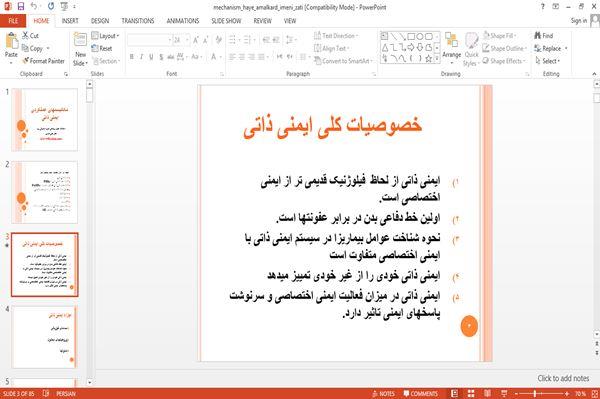Open the REVIEW tab
This screenshot has width=600, height=399.
pos(262,21)
